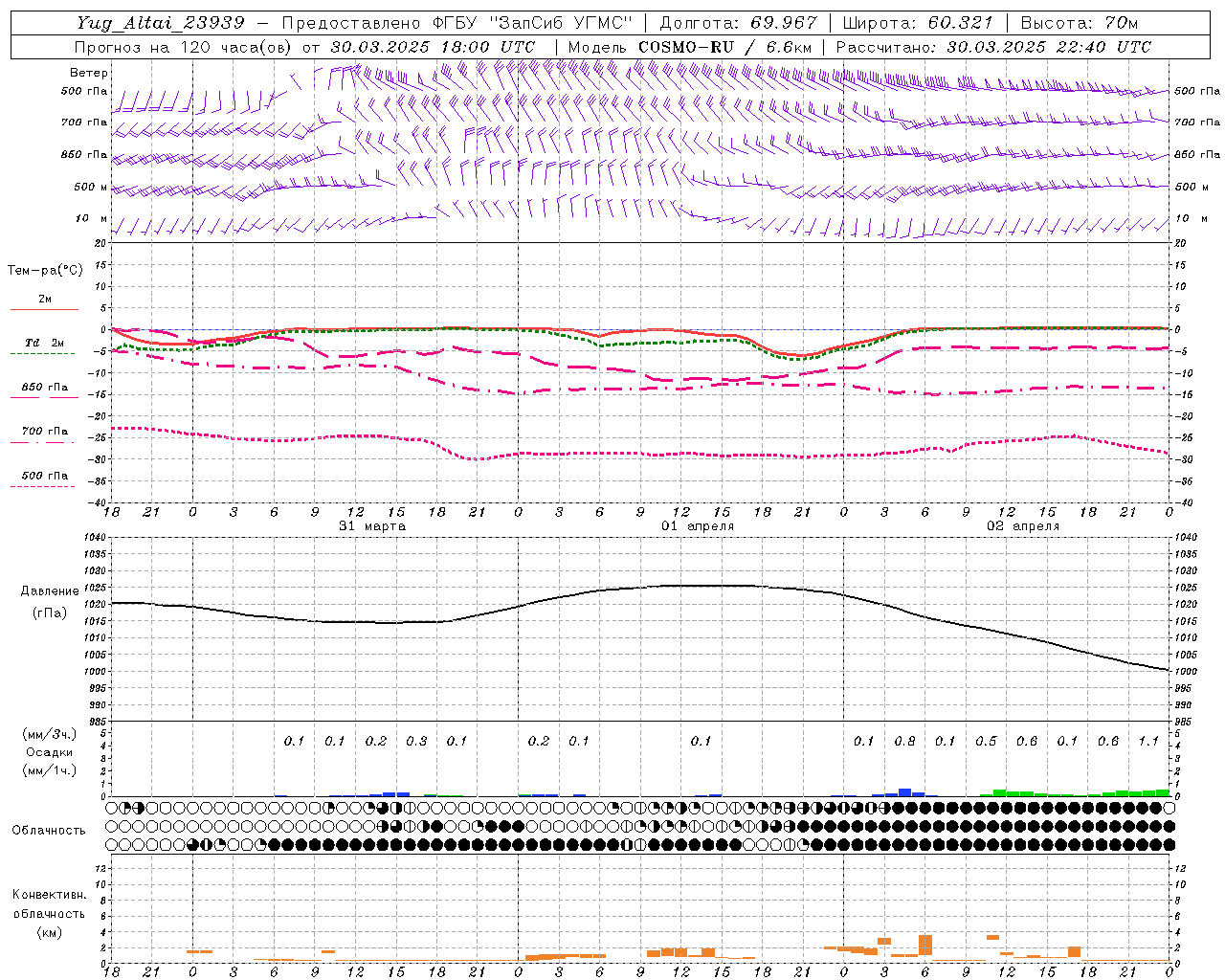This screenshot has height=980, width=1225.
Task: Click the 01 апреля date label
Action: (x=698, y=526)
